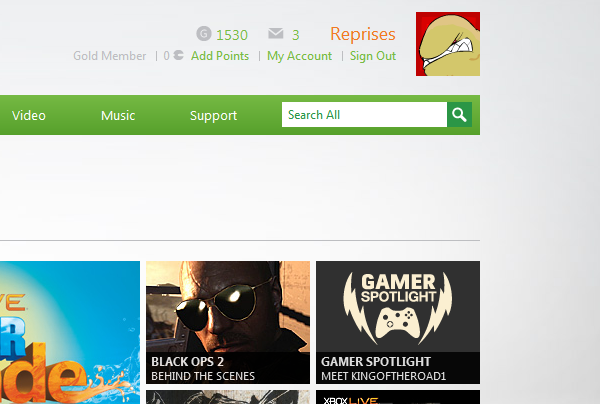
Task: Open the Reprises gamertag profile link
Action: (363, 34)
